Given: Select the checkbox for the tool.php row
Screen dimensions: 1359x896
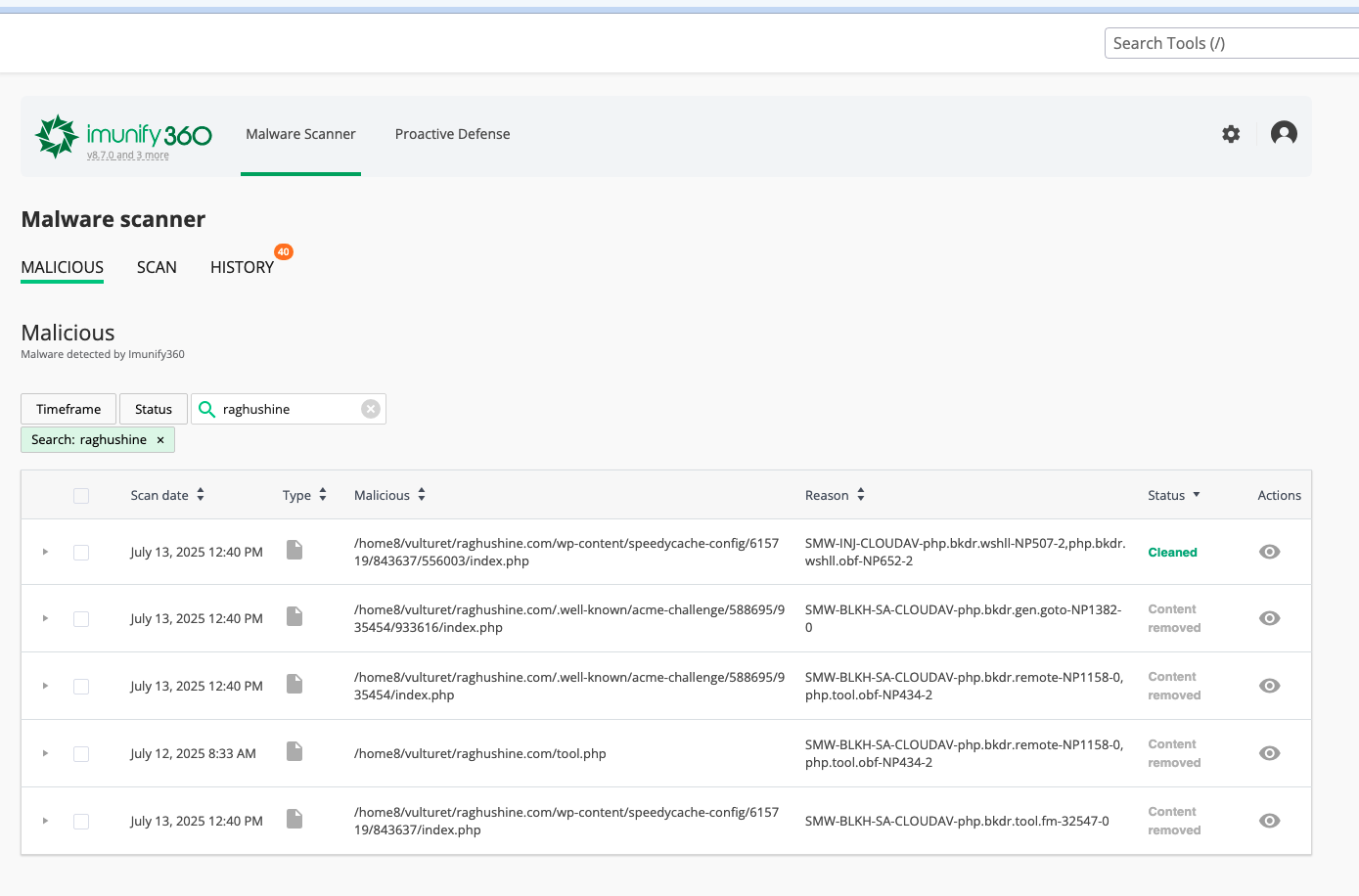Looking at the screenshot, I should [81, 754].
